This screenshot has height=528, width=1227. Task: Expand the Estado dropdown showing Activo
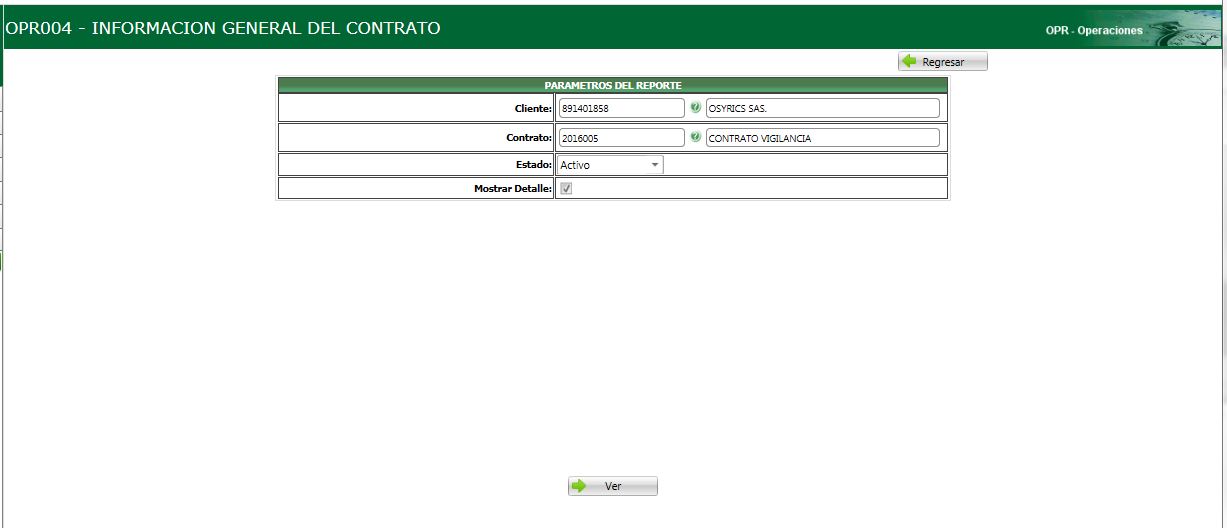pyautogui.click(x=610, y=165)
